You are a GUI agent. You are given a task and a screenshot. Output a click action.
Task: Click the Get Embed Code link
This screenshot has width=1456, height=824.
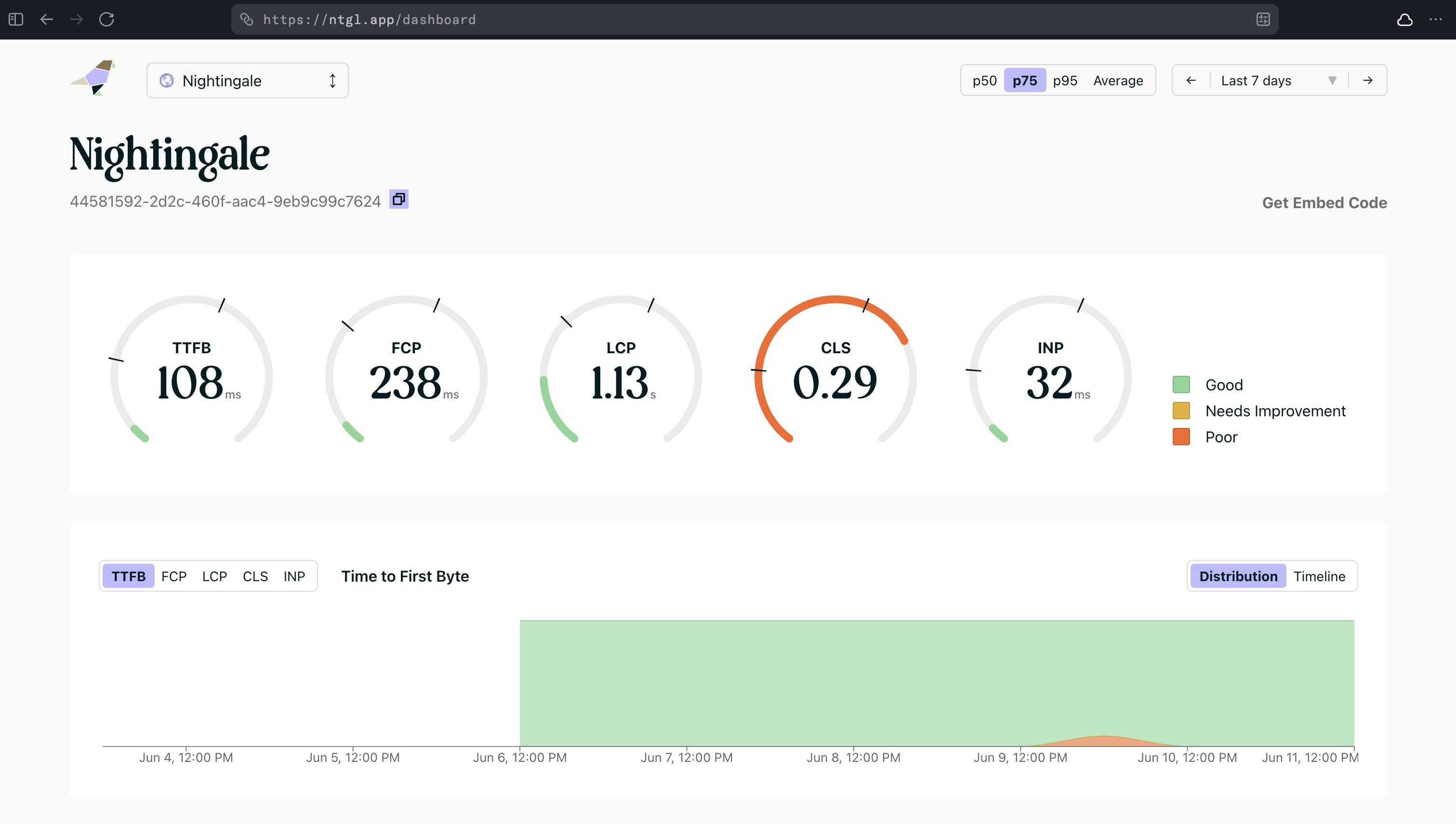1324,202
